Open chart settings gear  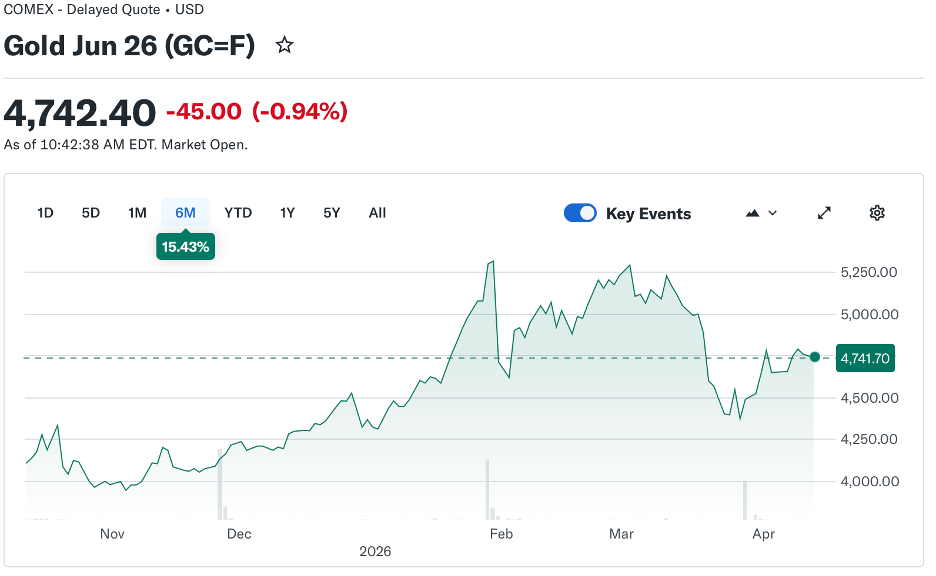(x=877, y=213)
